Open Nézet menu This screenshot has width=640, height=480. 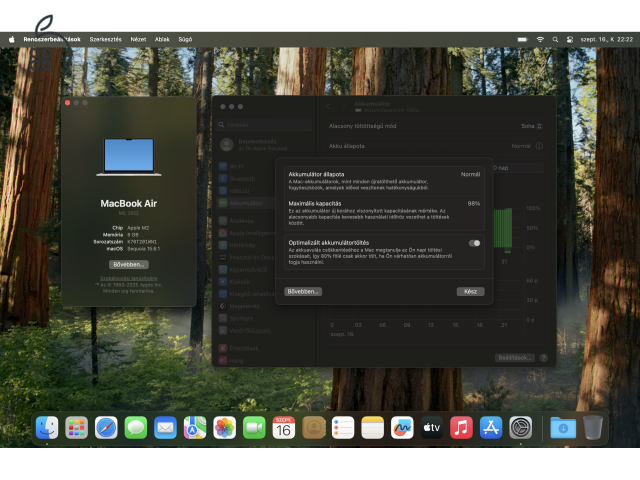point(138,40)
